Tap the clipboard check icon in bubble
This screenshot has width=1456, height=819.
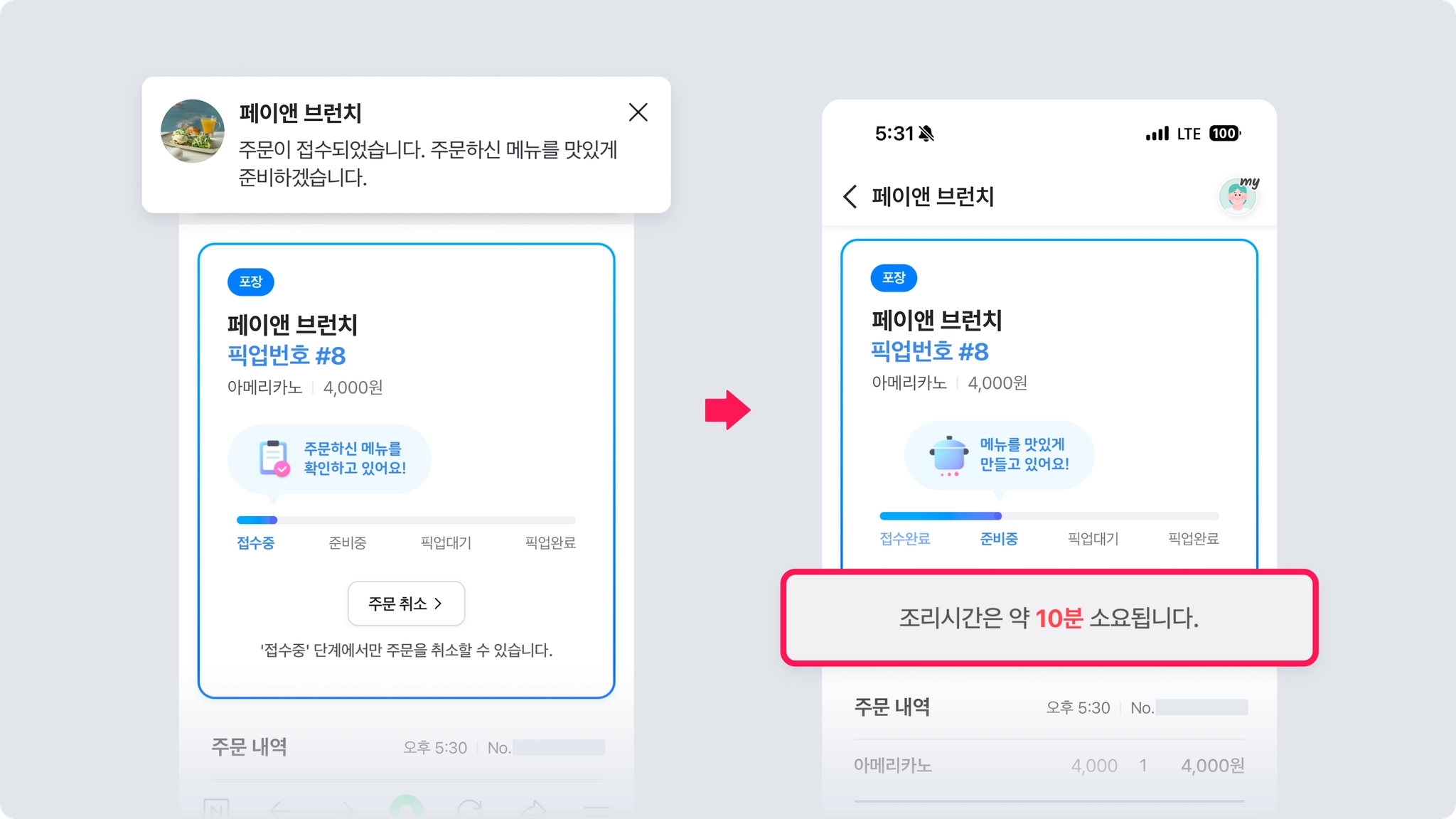[274, 459]
